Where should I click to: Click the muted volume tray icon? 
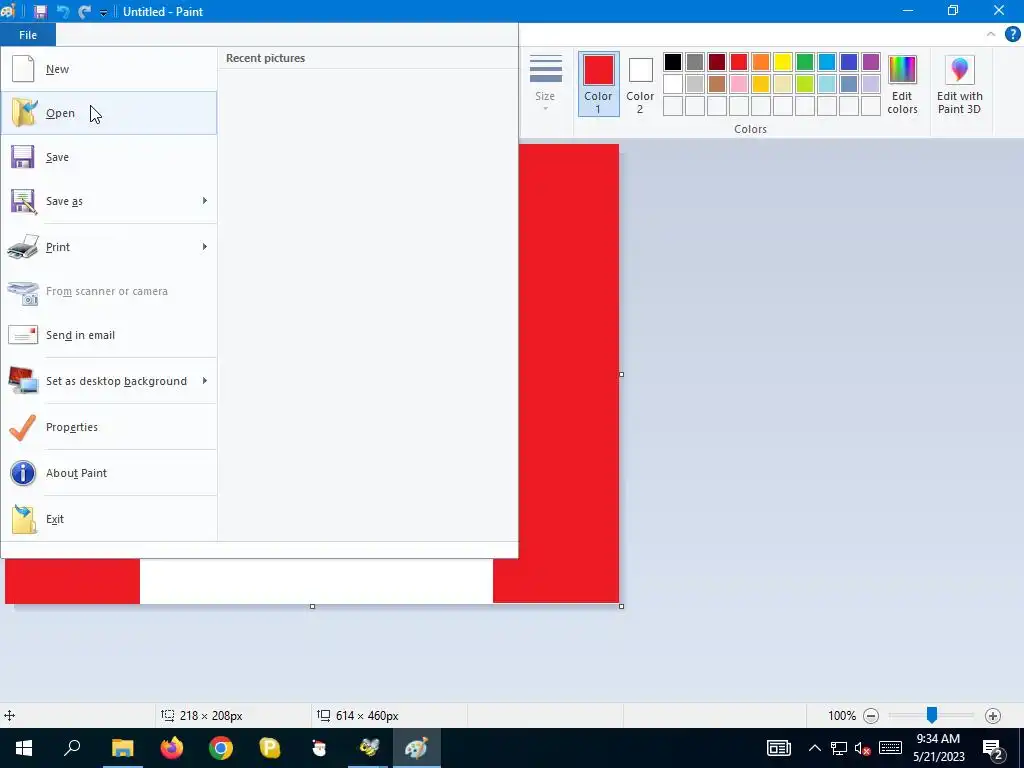(862, 748)
